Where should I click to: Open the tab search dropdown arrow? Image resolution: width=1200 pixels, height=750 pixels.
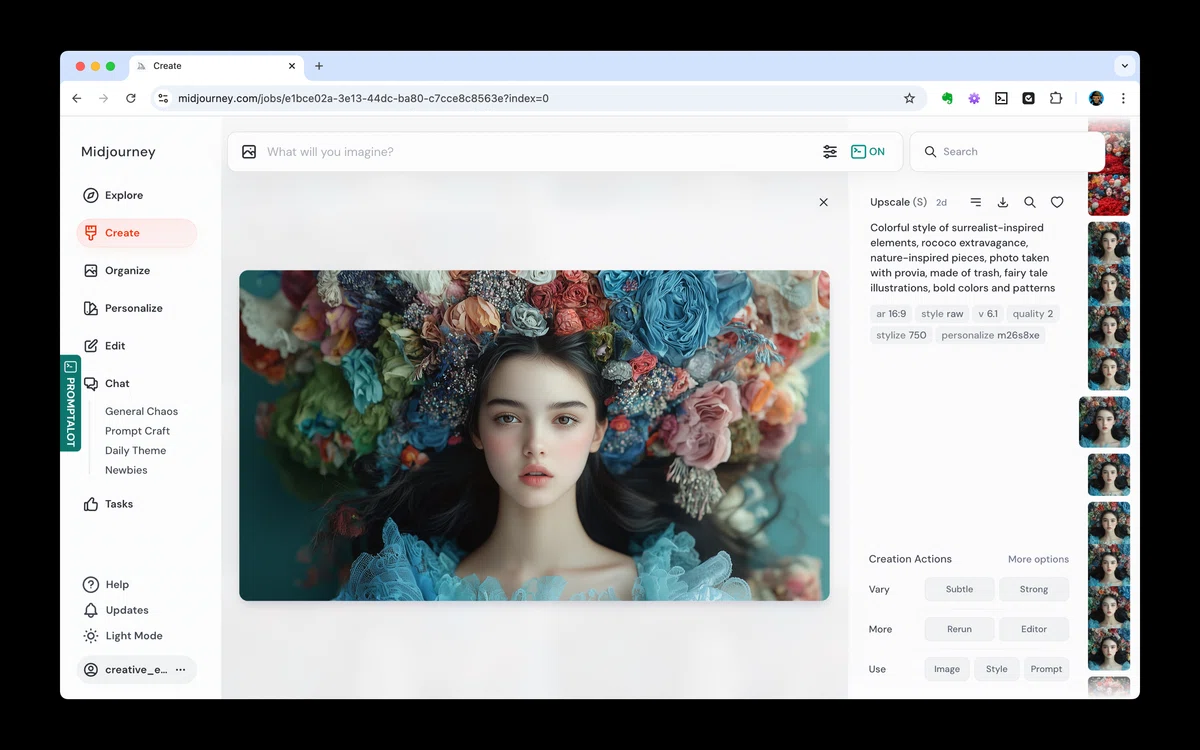pos(1124,66)
